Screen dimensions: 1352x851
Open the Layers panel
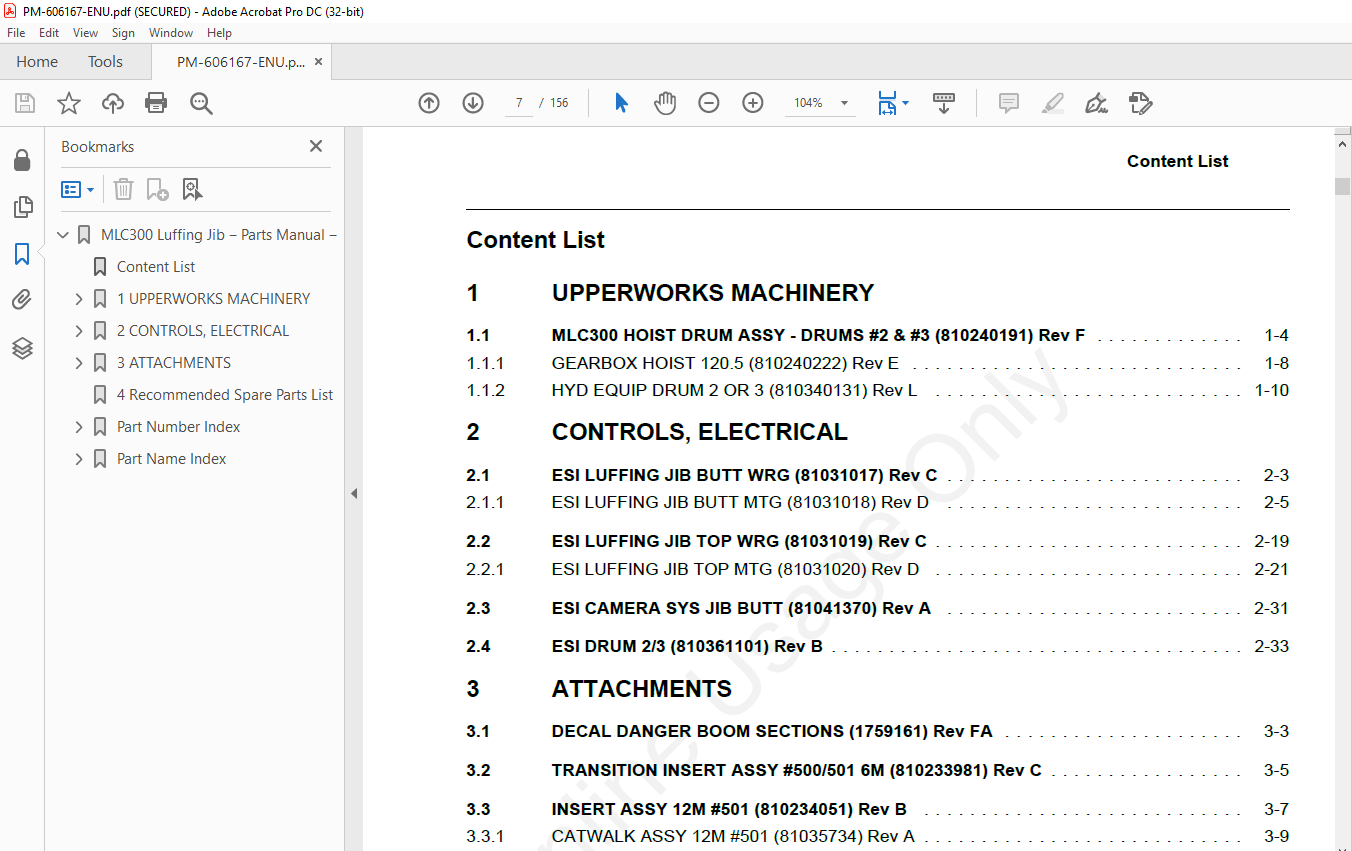pyautogui.click(x=22, y=348)
